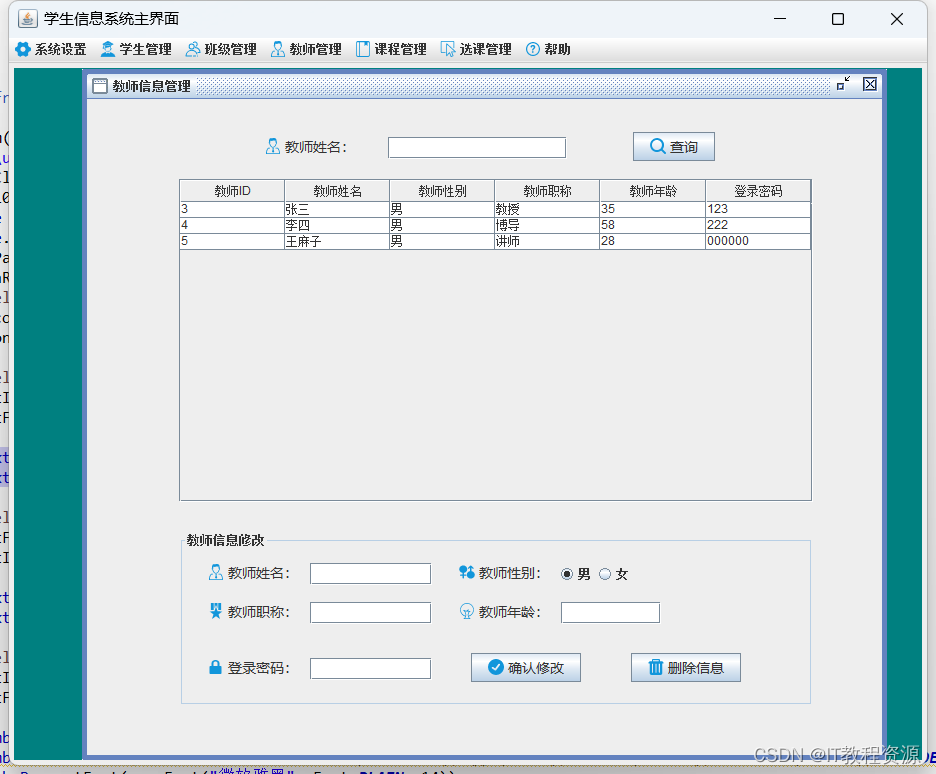Screen dimensions: 936x774
Task: Click the 教授 cell in table
Action: pyautogui.click(x=547, y=209)
